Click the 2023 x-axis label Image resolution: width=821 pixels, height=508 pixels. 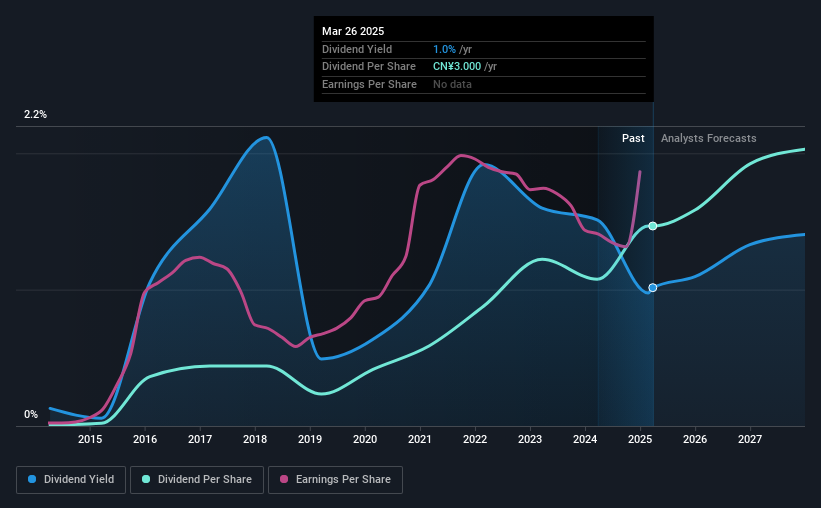(530, 439)
